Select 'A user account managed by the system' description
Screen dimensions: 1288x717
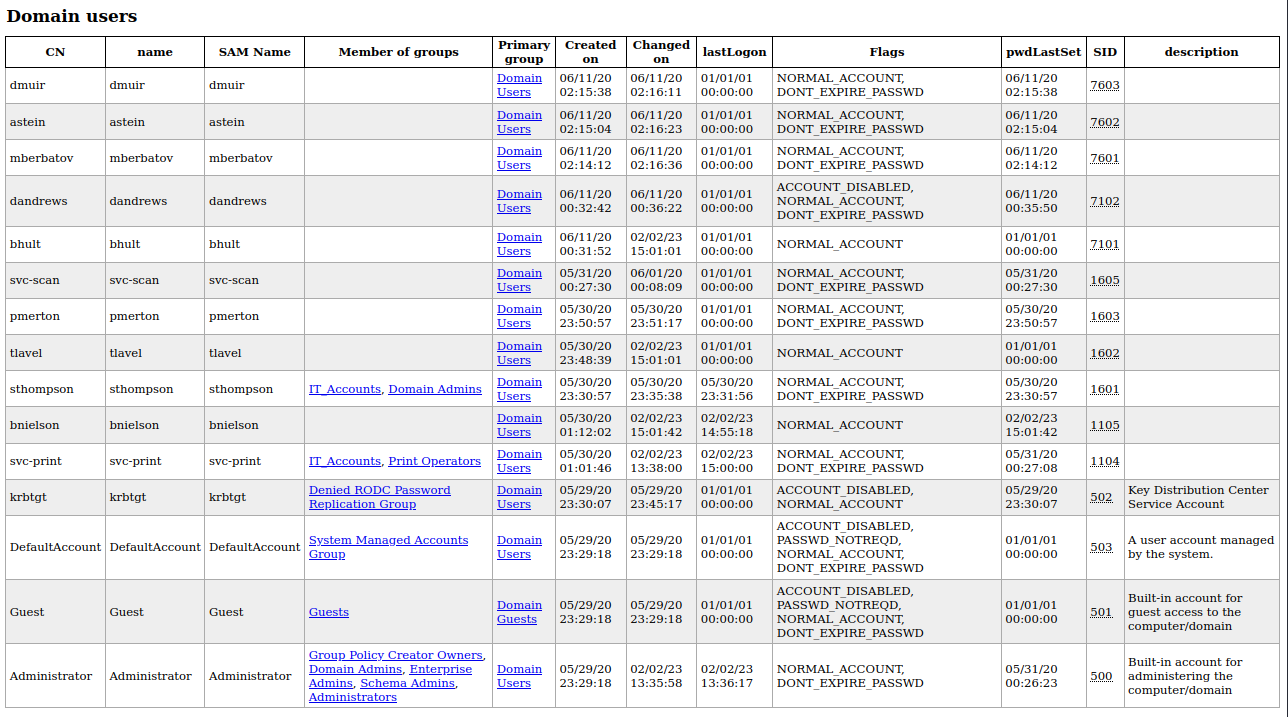coord(1201,547)
